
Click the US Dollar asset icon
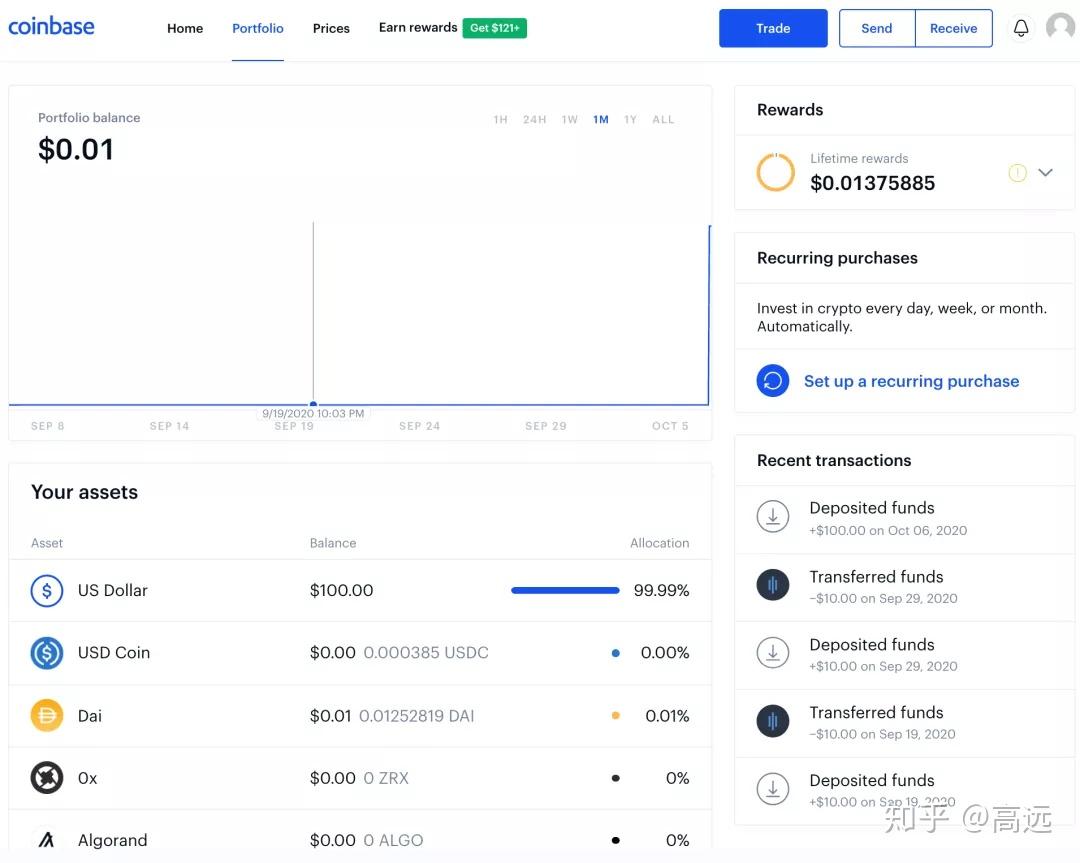47,590
